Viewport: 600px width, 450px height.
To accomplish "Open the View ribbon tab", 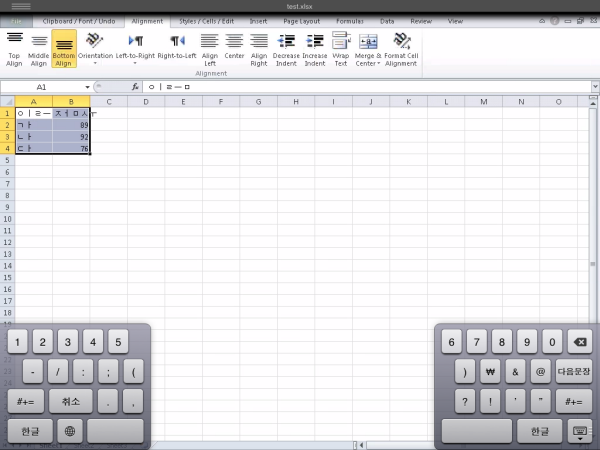I will click(x=455, y=21).
